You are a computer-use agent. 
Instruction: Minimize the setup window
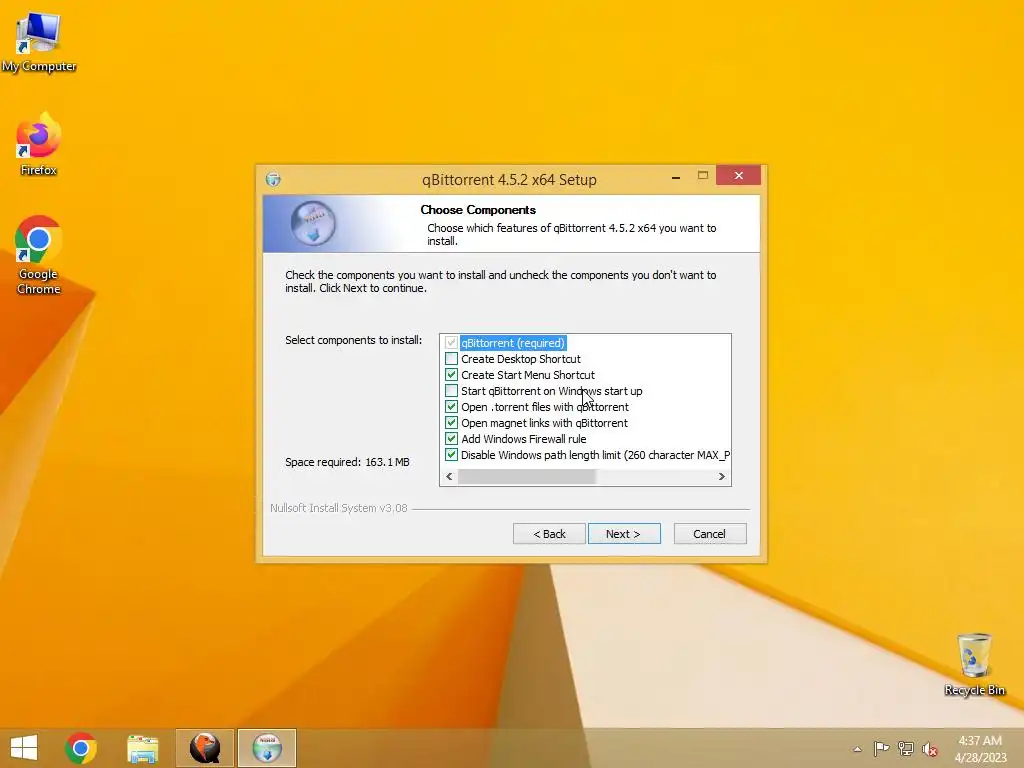(676, 177)
